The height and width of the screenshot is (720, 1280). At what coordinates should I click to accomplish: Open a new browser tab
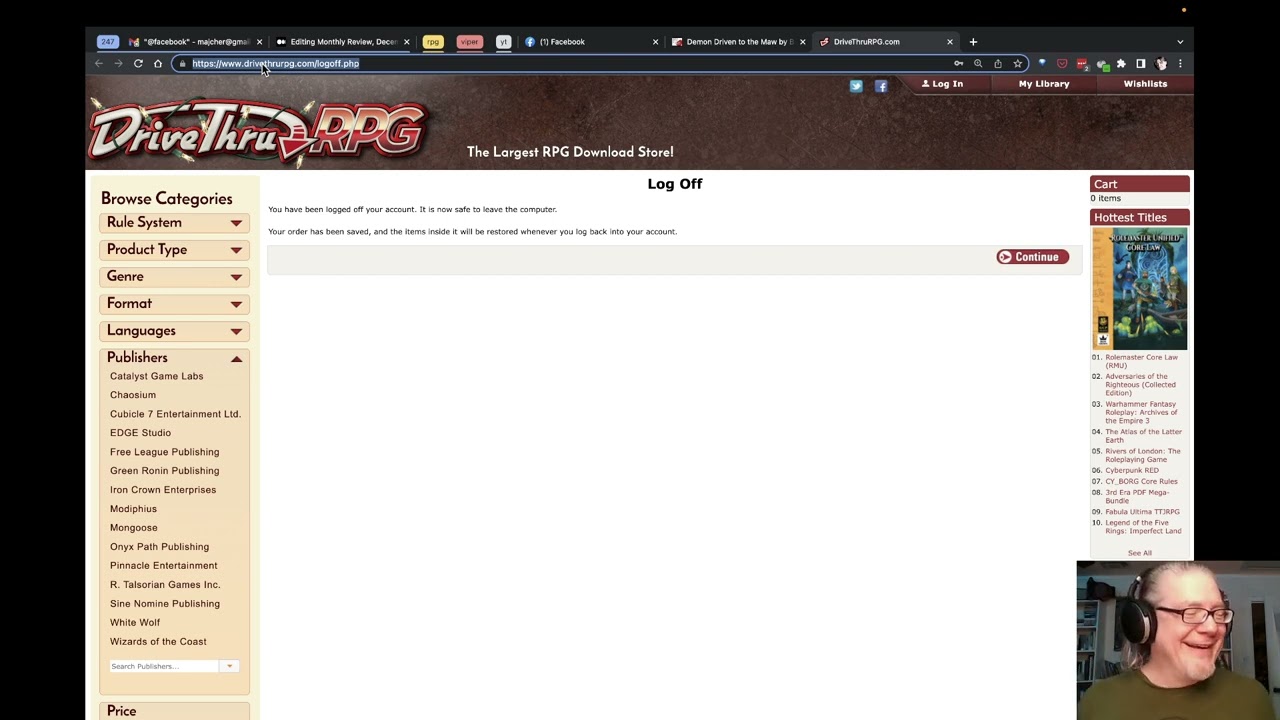(973, 42)
